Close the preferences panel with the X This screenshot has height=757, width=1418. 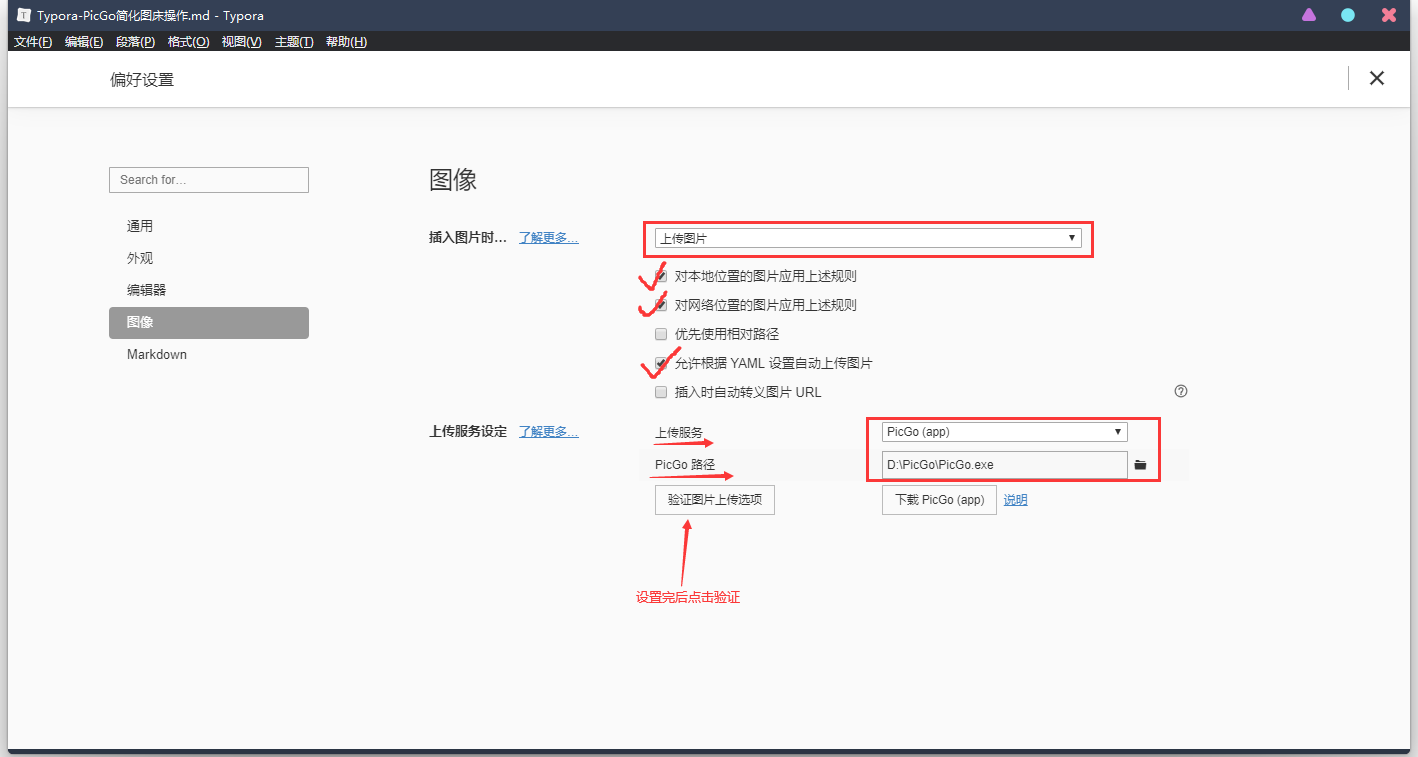click(1377, 78)
